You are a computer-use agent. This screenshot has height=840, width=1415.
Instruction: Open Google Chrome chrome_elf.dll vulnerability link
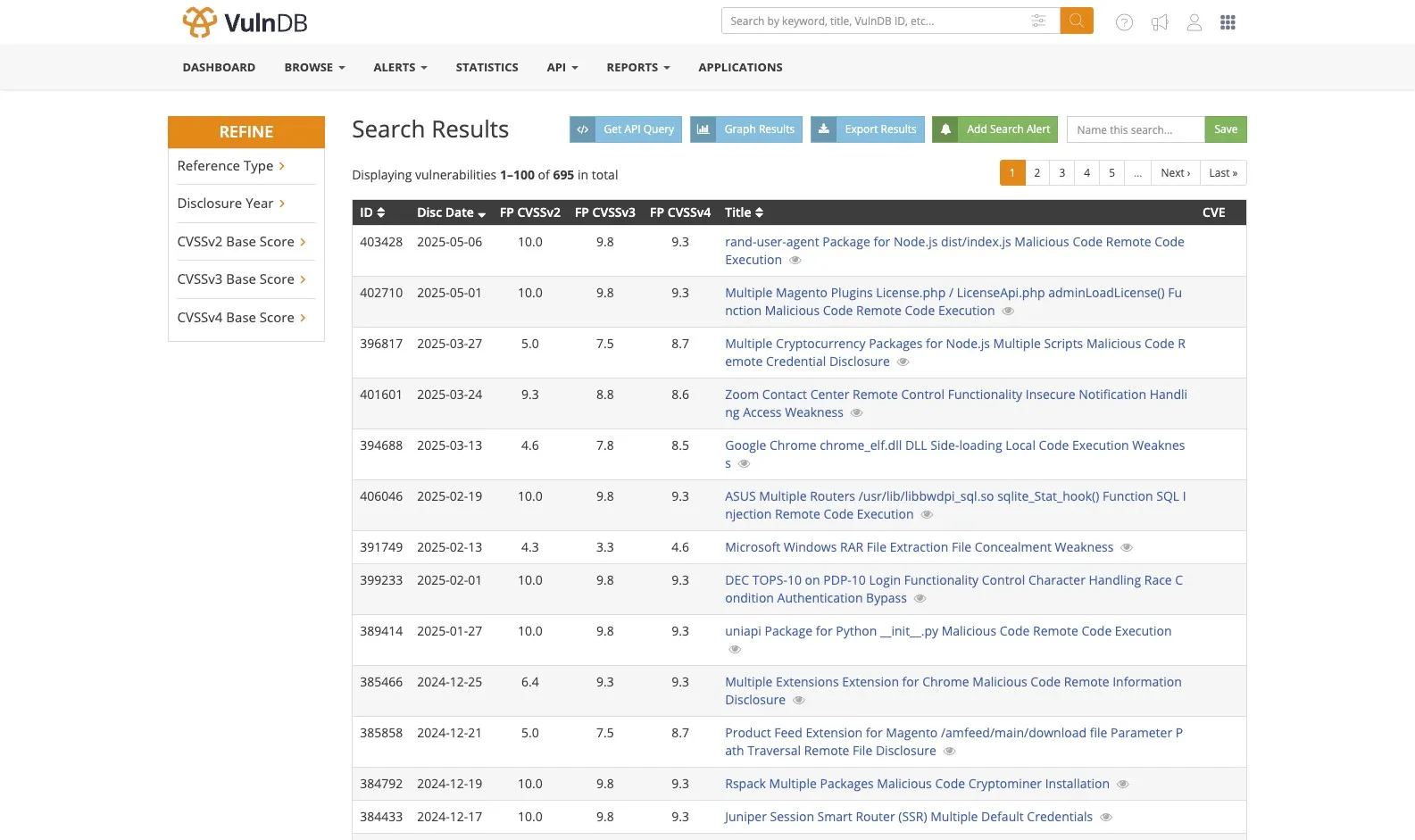(x=955, y=454)
